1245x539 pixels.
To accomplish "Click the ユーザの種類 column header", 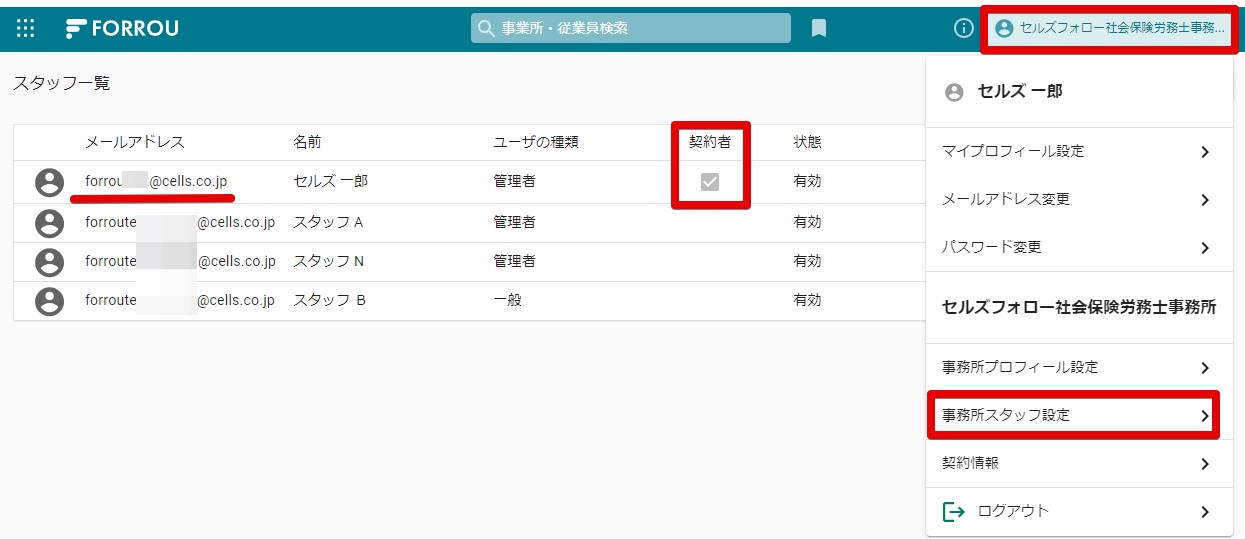I will (536, 142).
